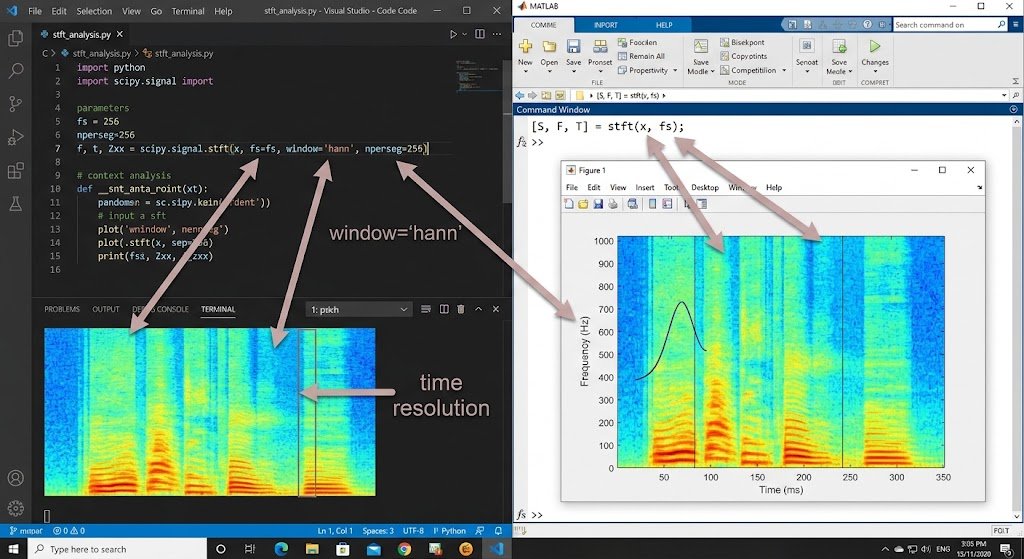The width and height of the screenshot is (1024, 559).
Task: Click the save icon in Figure 1 toolbar
Action: click(x=598, y=204)
